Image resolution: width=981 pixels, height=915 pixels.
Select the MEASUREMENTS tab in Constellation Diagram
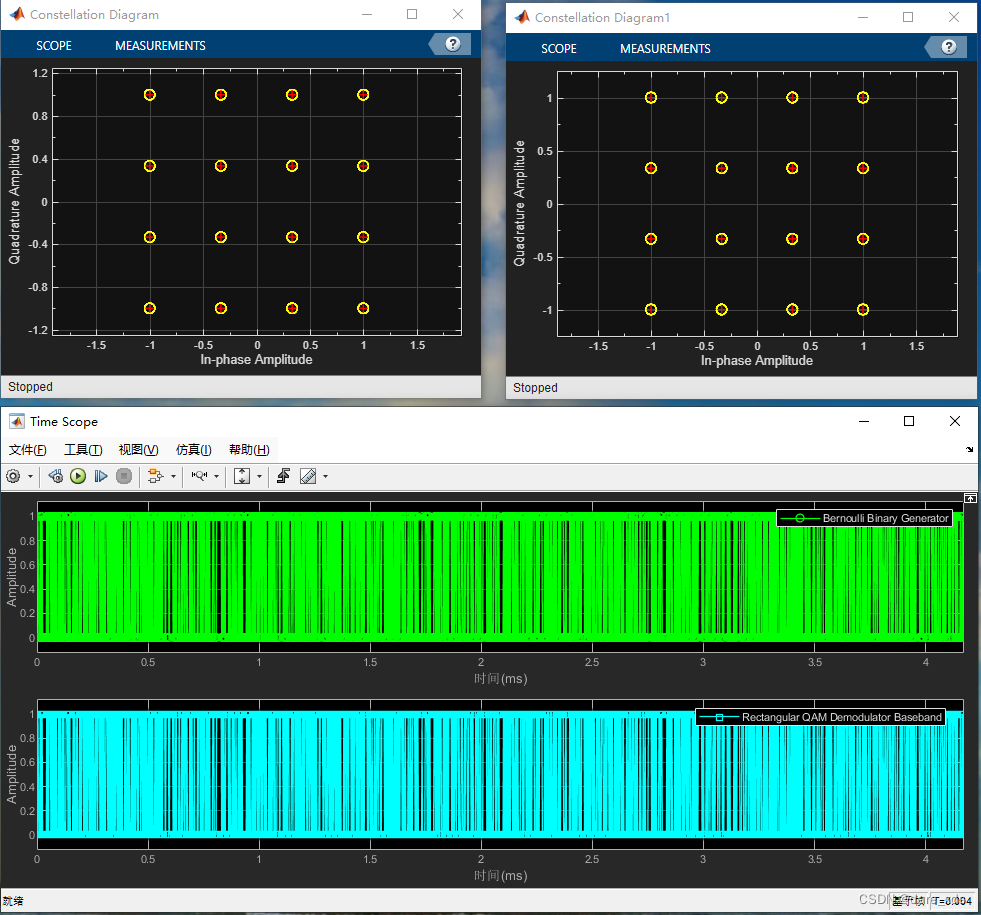pos(160,45)
